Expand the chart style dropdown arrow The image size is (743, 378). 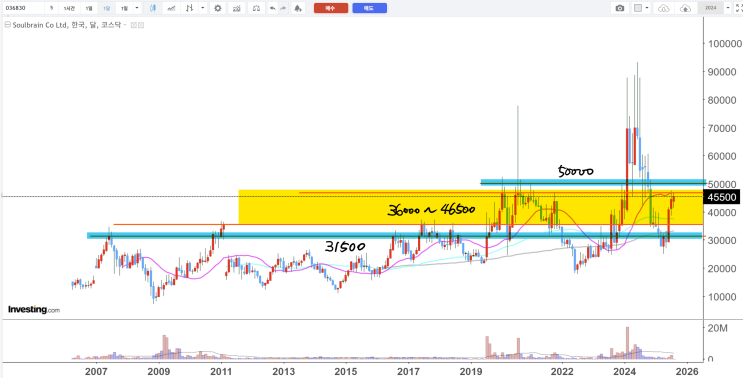click(x=203, y=8)
